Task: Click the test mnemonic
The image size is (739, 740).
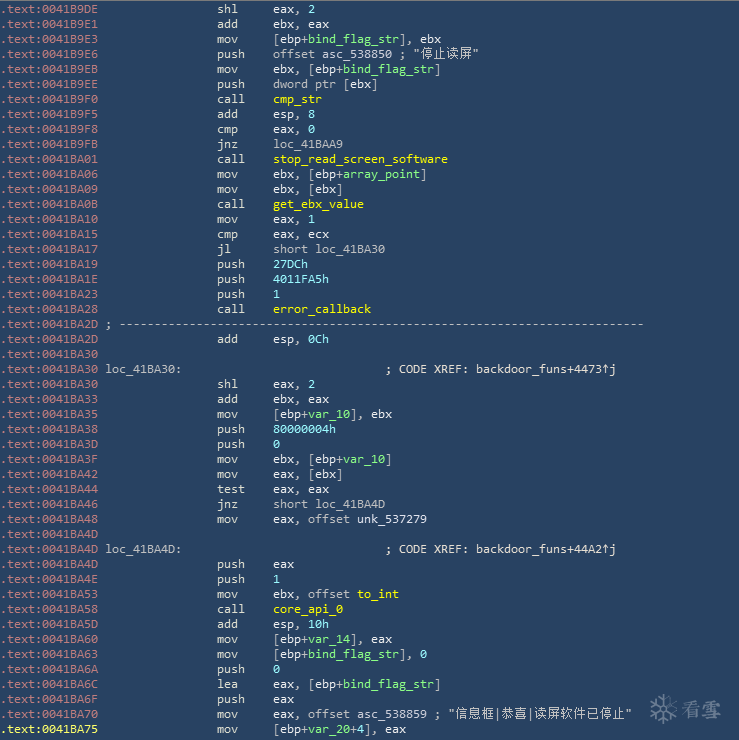Action: coord(231,489)
